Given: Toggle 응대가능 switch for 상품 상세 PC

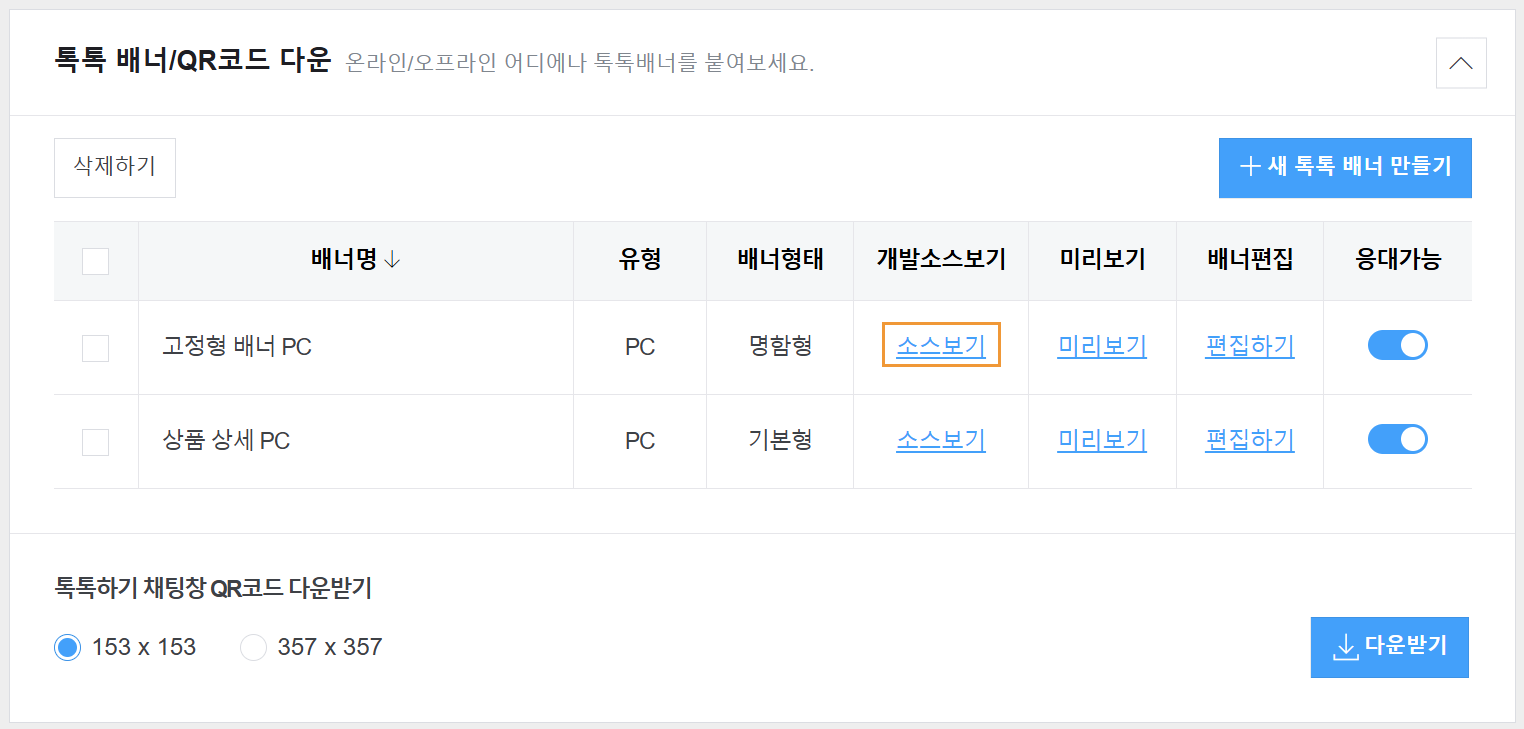Looking at the screenshot, I should (x=1397, y=439).
